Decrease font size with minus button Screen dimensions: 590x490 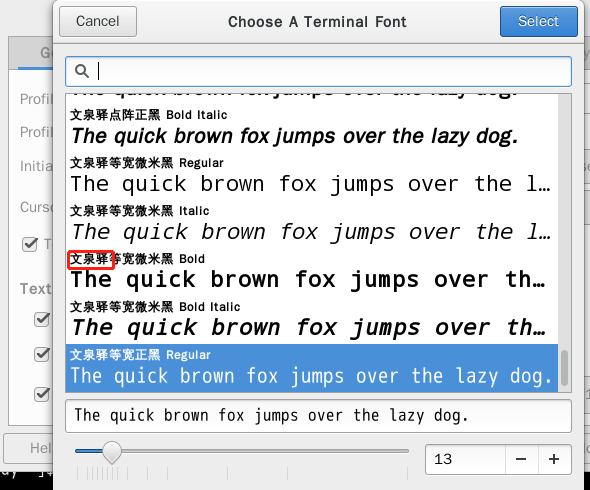(521, 459)
